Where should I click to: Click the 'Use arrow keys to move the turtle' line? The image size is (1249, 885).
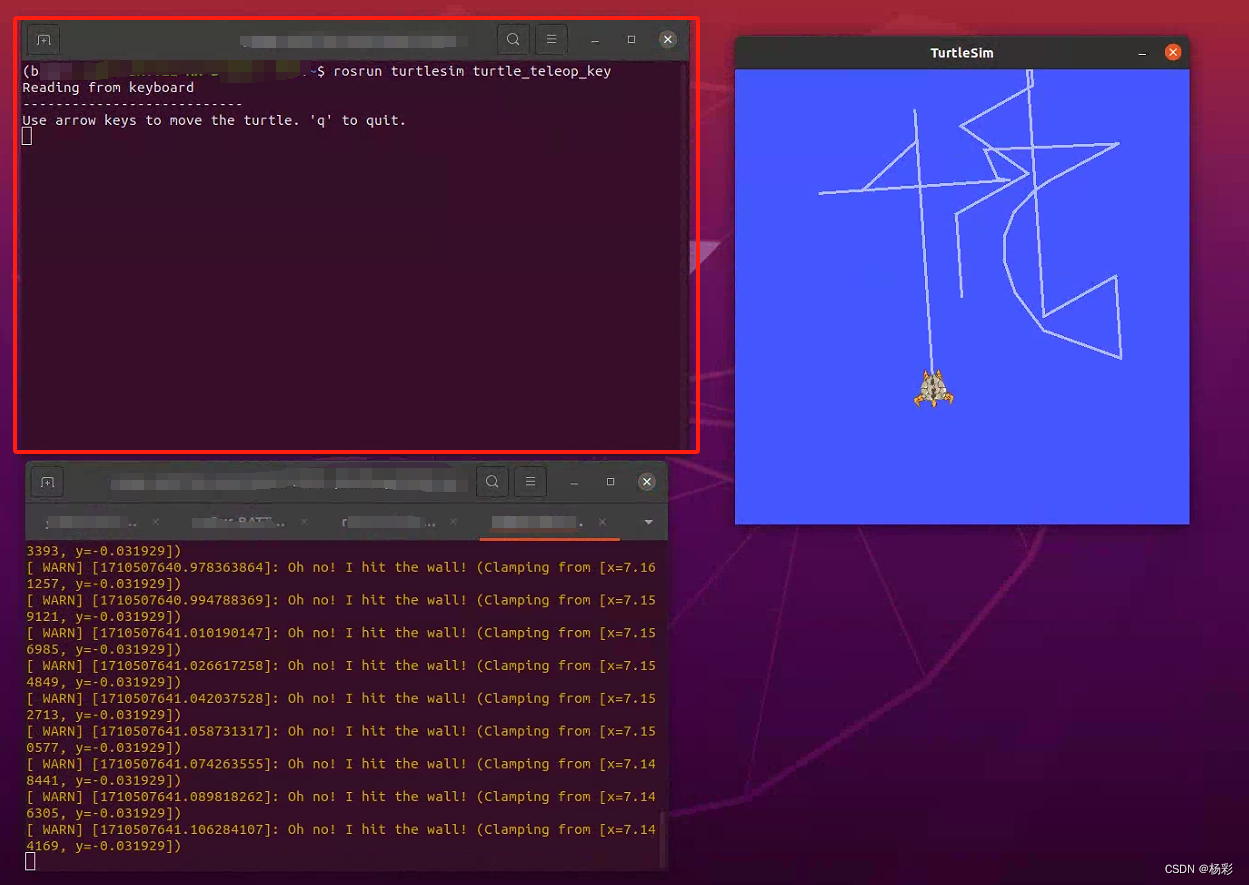[x=214, y=121]
